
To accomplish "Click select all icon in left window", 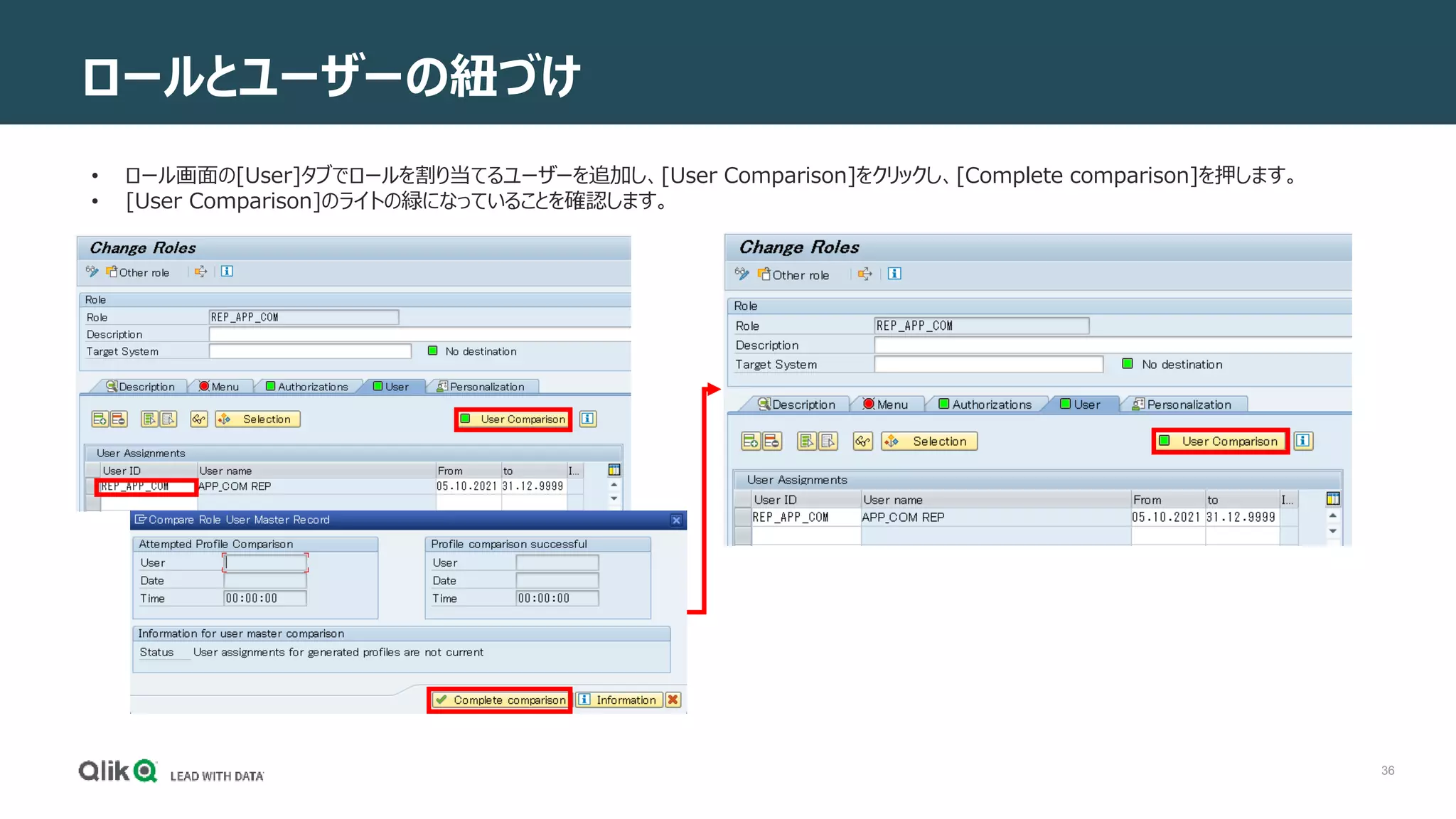I will (x=149, y=419).
